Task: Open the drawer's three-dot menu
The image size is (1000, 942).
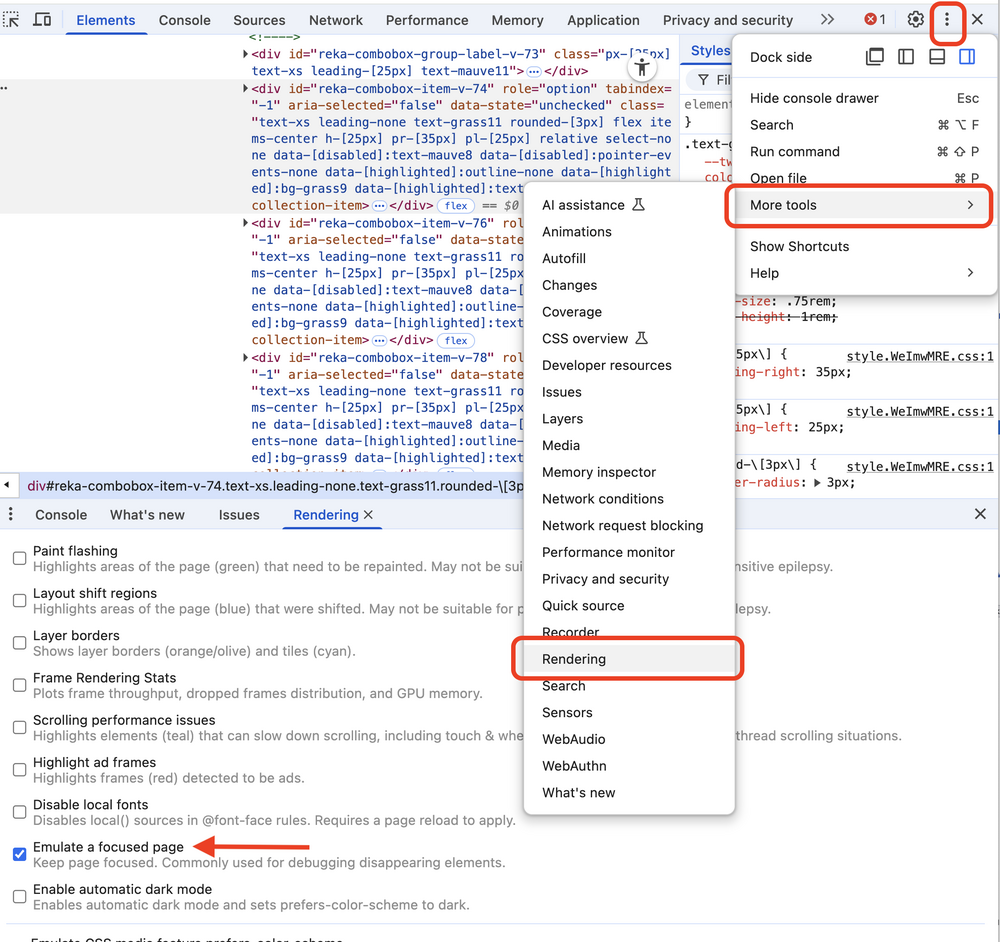Action: click(11, 515)
